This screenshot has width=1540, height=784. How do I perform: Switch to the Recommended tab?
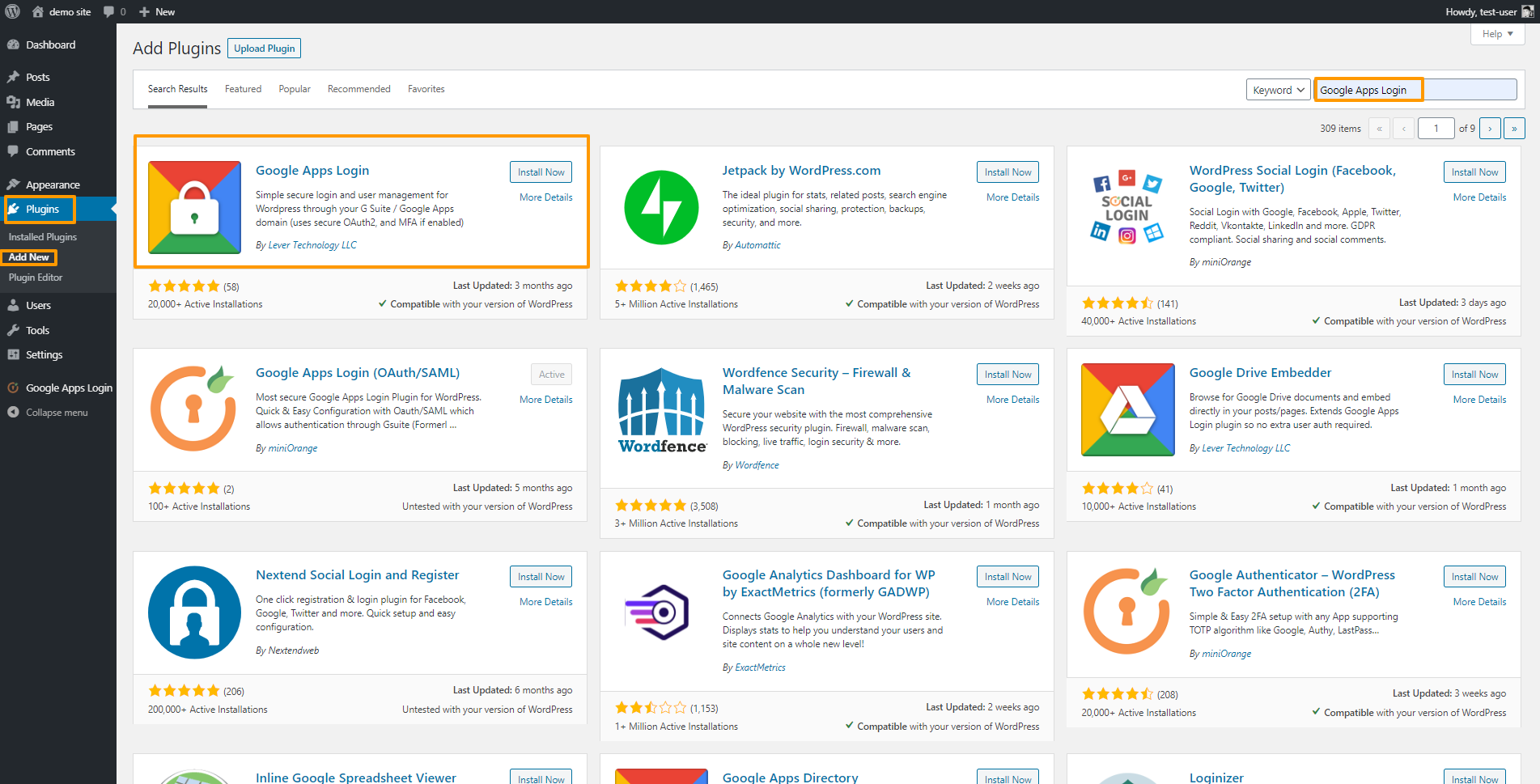(358, 89)
